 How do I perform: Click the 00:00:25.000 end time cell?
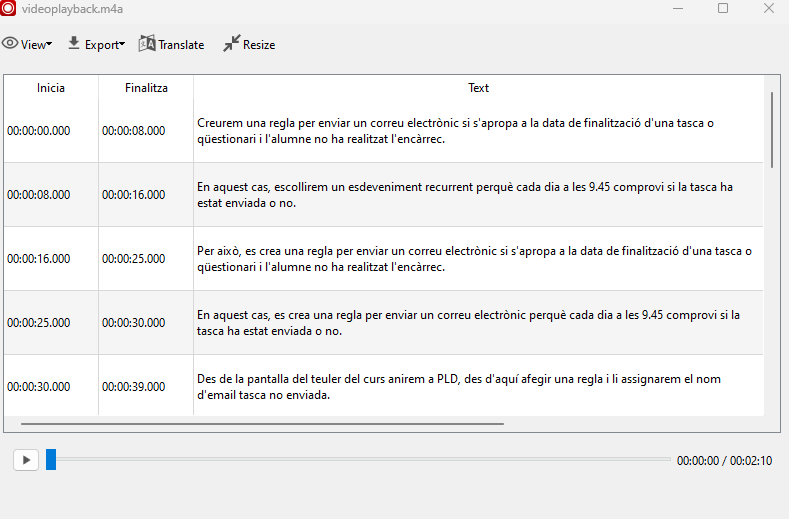point(133,259)
